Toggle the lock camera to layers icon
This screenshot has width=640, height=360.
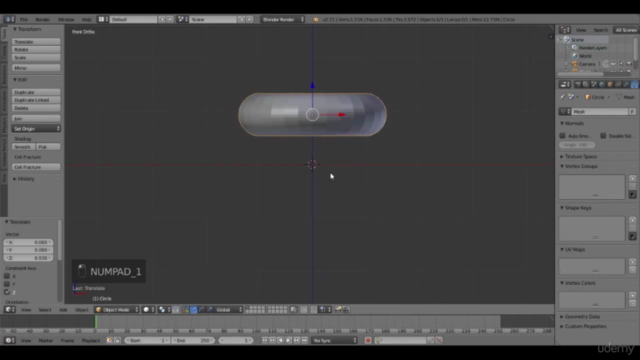[x=293, y=309]
